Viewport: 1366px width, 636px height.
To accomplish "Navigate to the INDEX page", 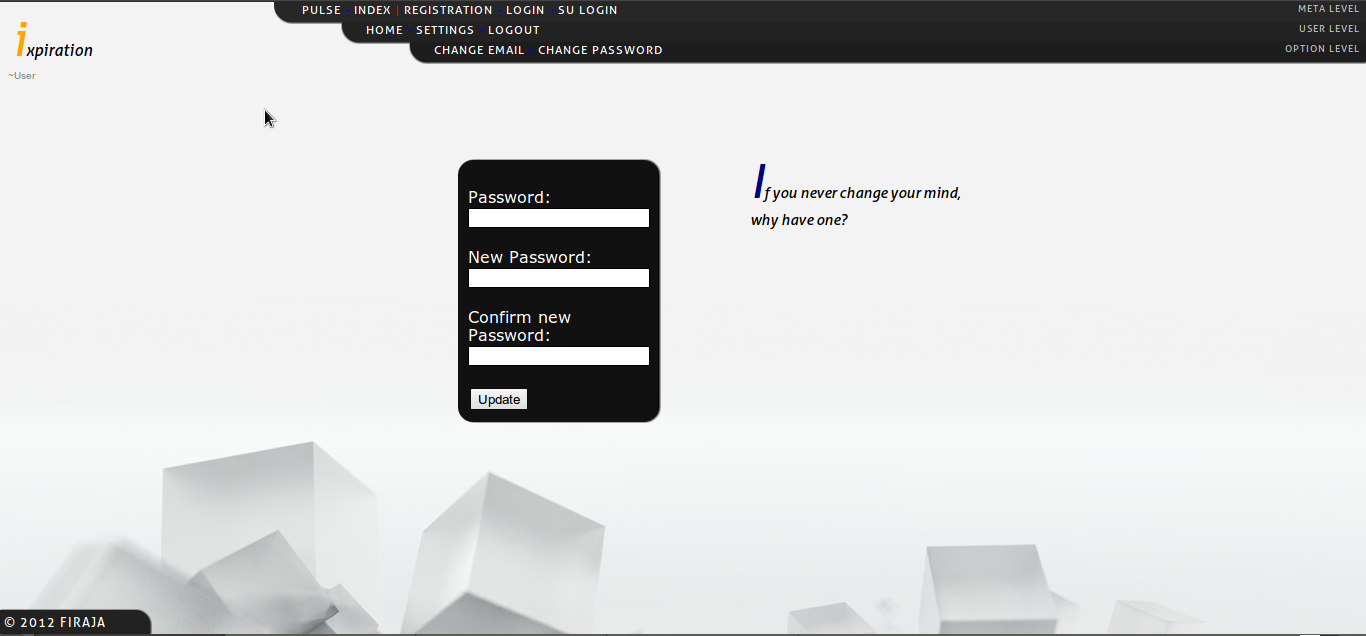I will click(372, 10).
